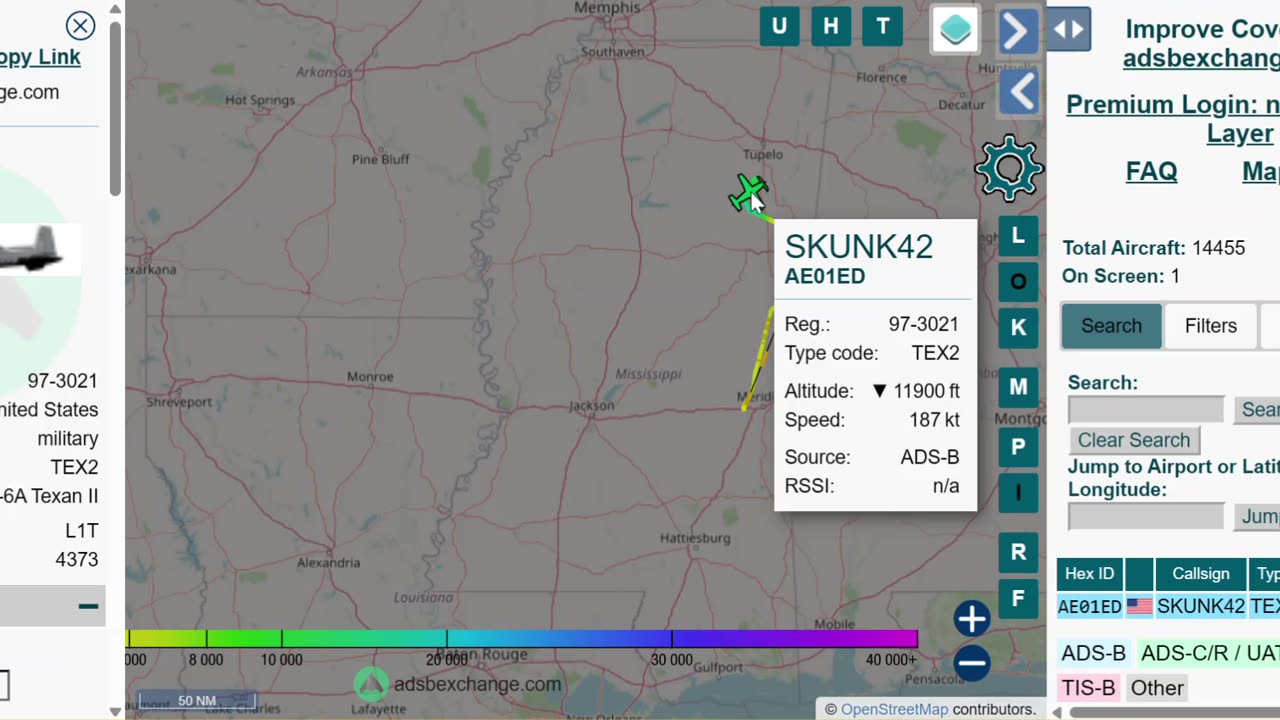Toggle the O map option button
Image resolution: width=1280 pixels, height=720 pixels.
(1018, 282)
